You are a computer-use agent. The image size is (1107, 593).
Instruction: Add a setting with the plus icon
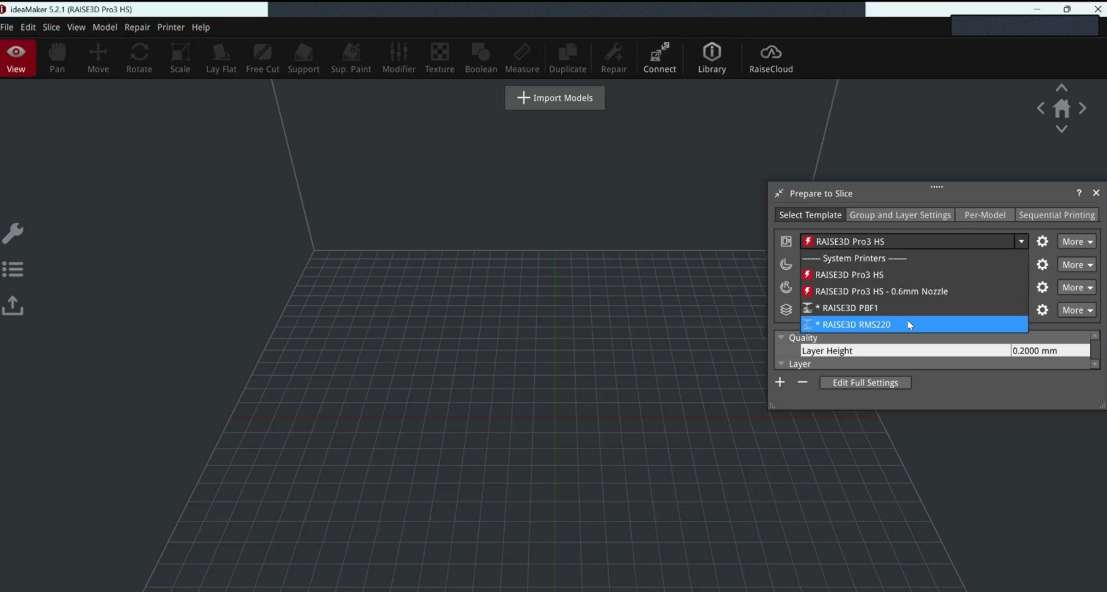(780, 382)
